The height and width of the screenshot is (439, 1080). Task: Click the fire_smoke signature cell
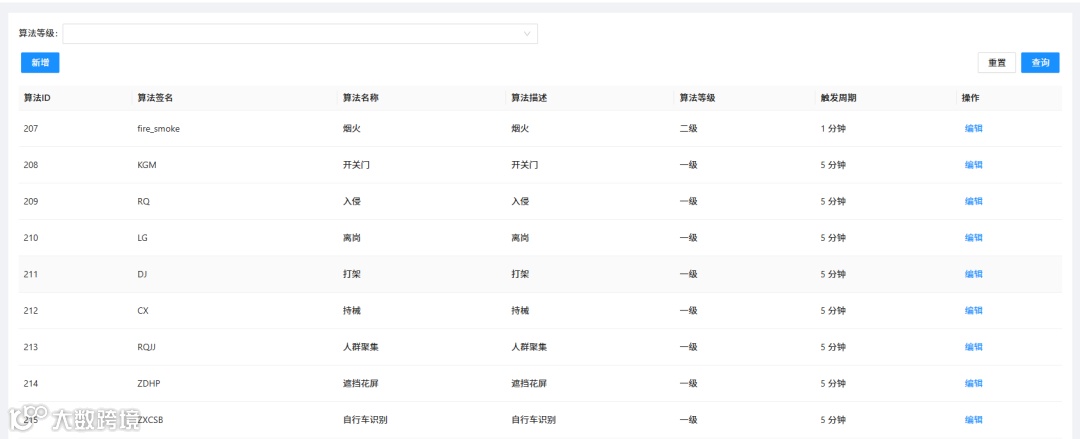[x=158, y=128]
